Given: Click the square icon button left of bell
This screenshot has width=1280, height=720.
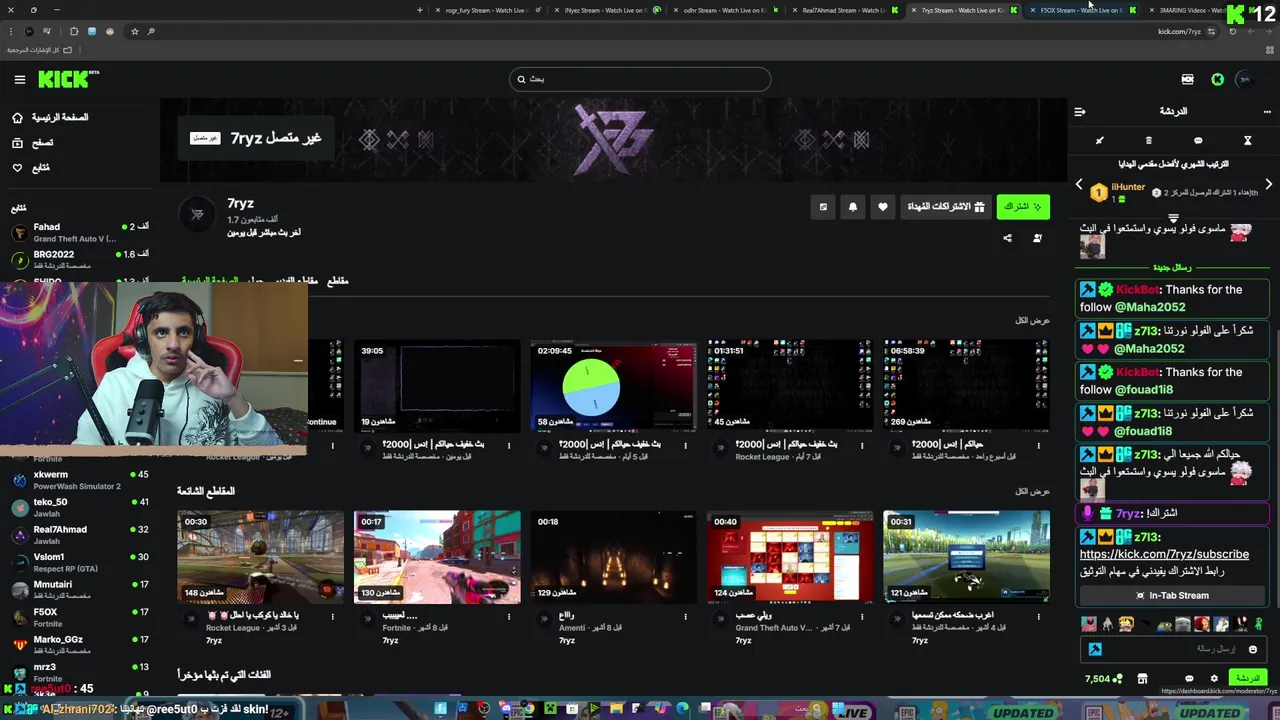Looking at the screenshot, I should pos(823,207).
